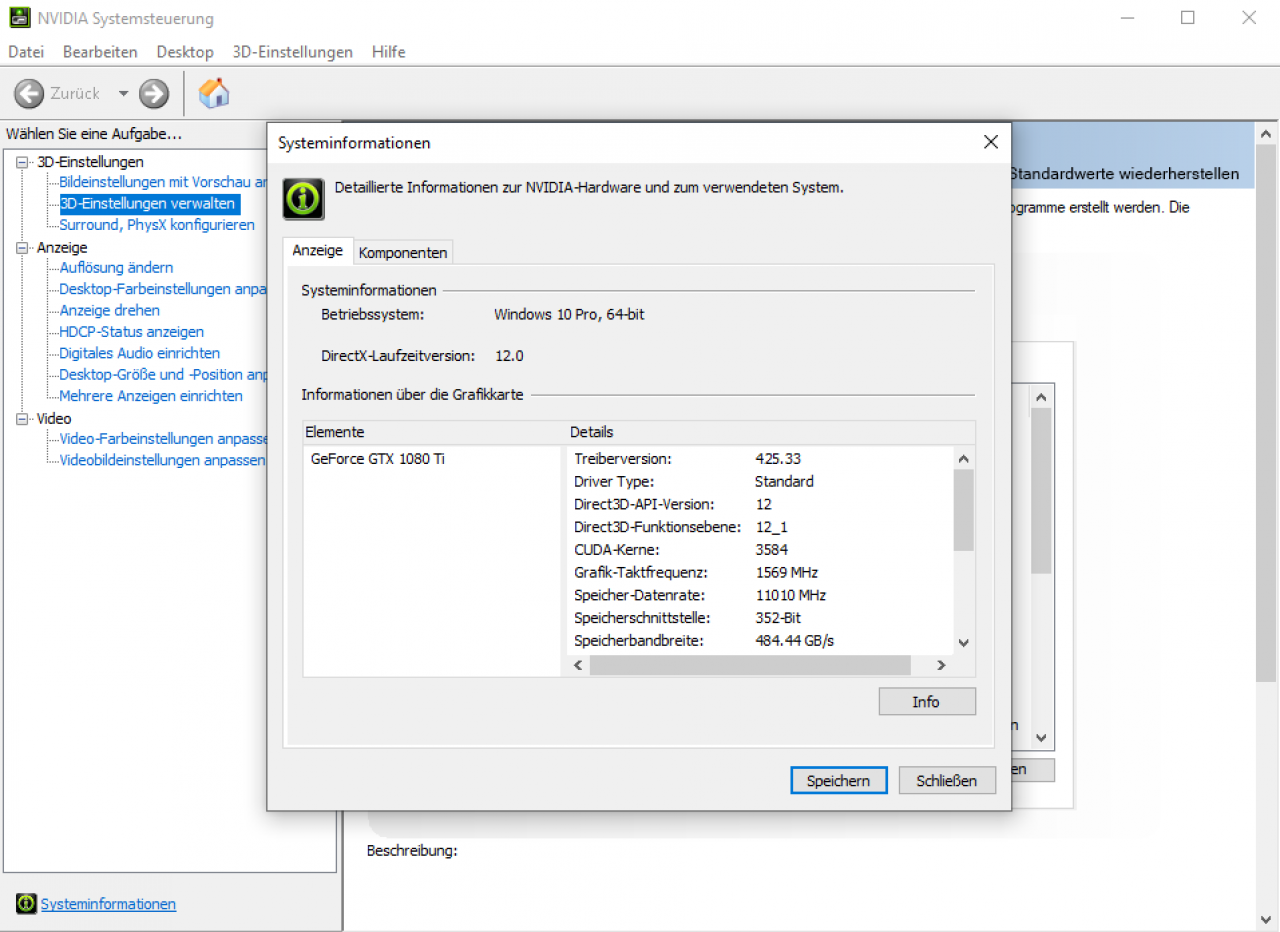
Task: Open the Hilfe menu
Action: click(x=388, y=52)
